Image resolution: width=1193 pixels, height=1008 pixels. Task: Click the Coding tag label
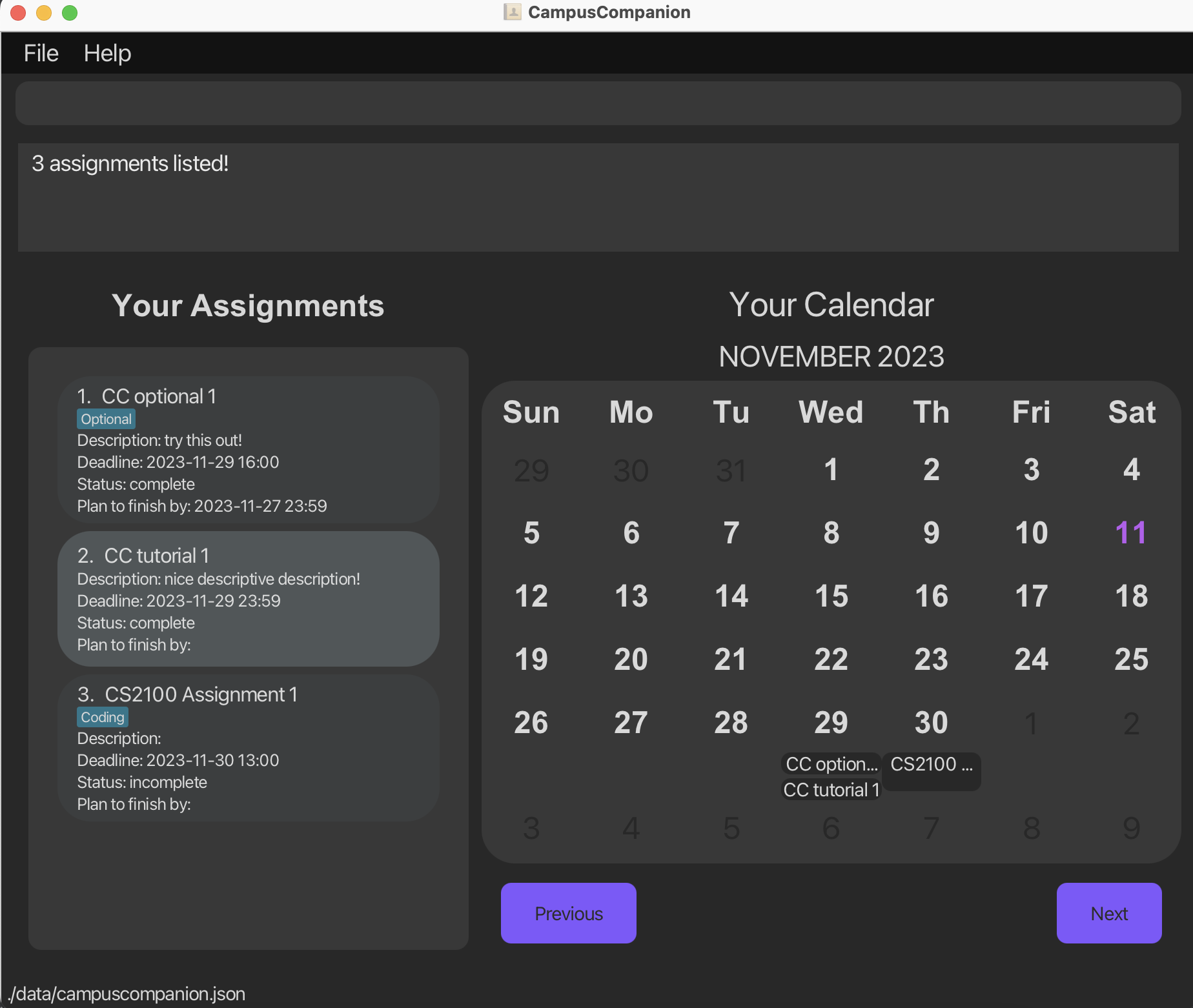[x=103, y=717]
